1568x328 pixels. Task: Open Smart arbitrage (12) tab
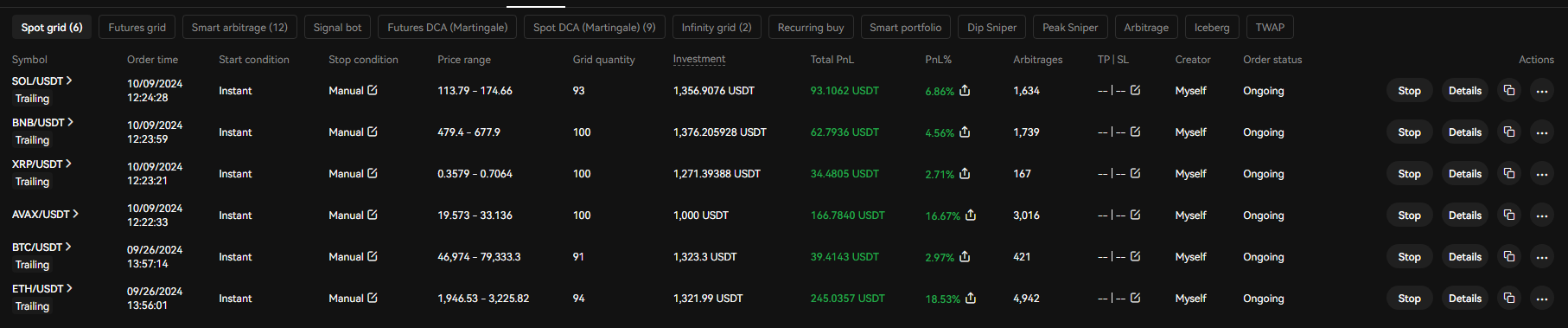click(x=239, y=27)
